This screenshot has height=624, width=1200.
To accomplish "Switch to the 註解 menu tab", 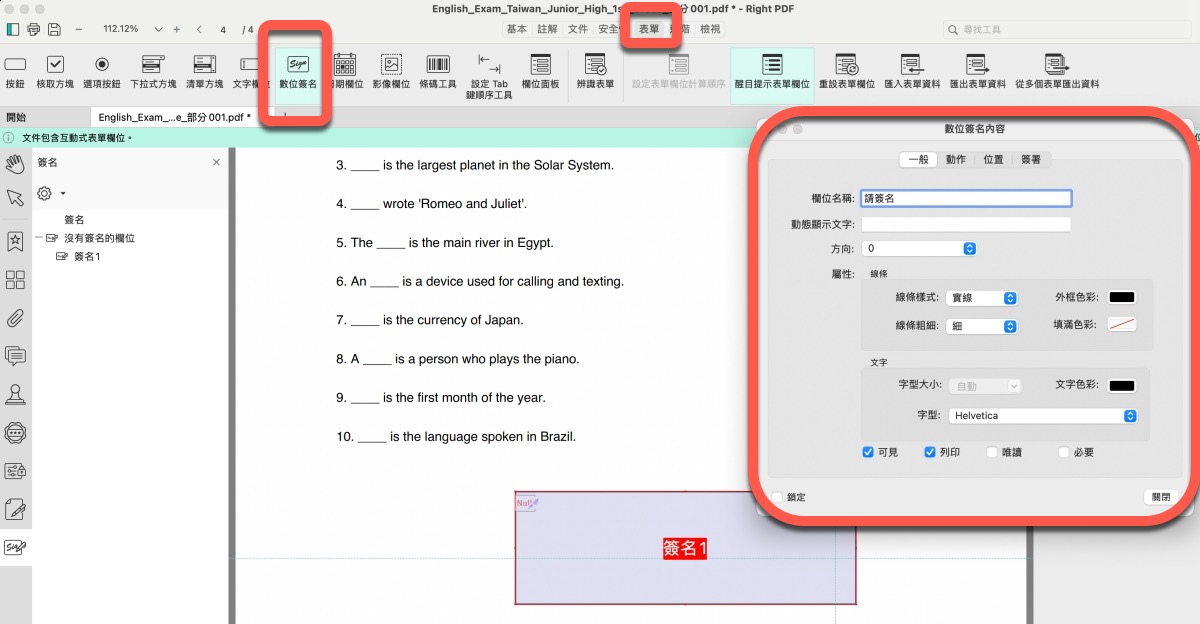I will [547, 29].
